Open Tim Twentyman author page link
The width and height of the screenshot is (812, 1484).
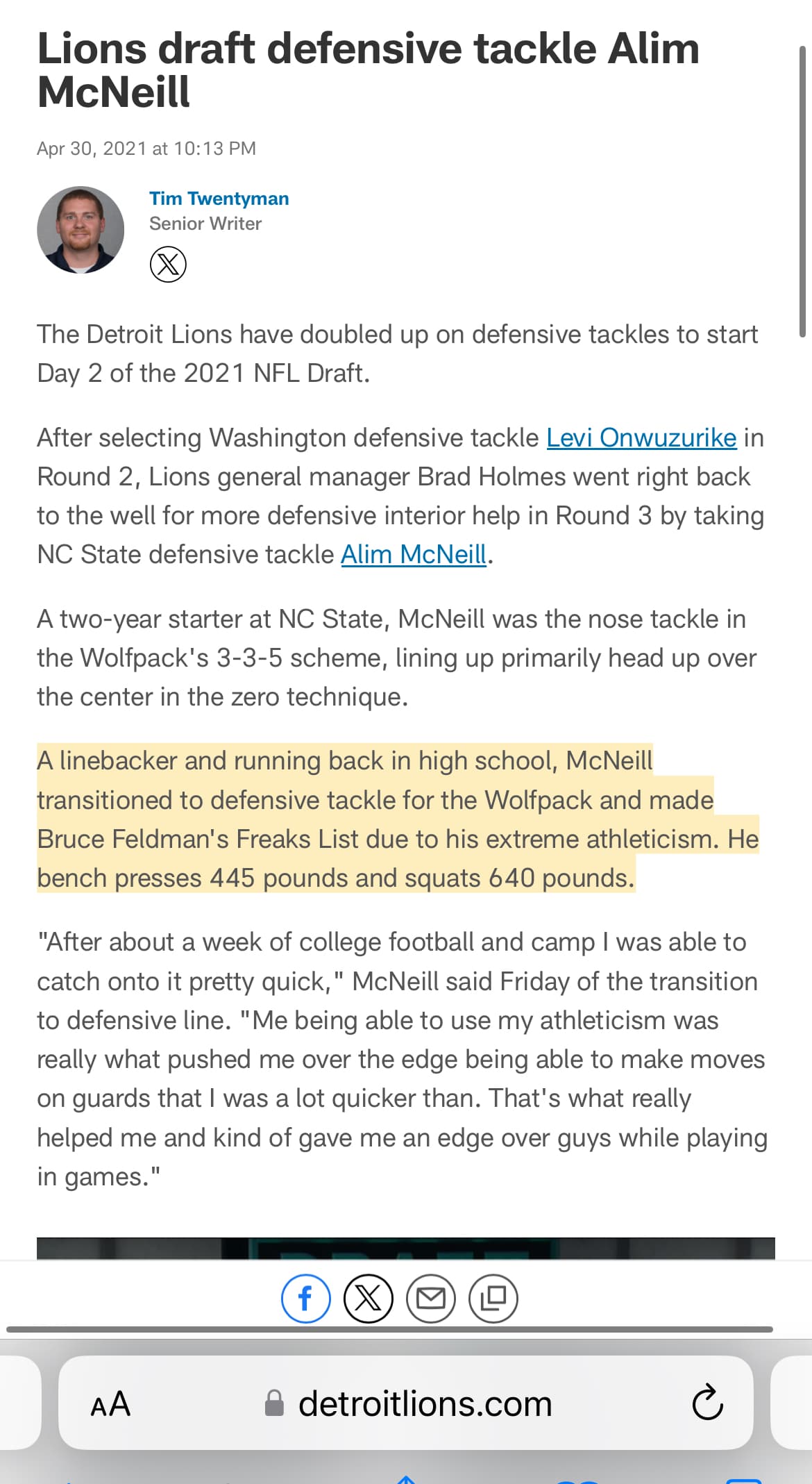coord(219,199)
